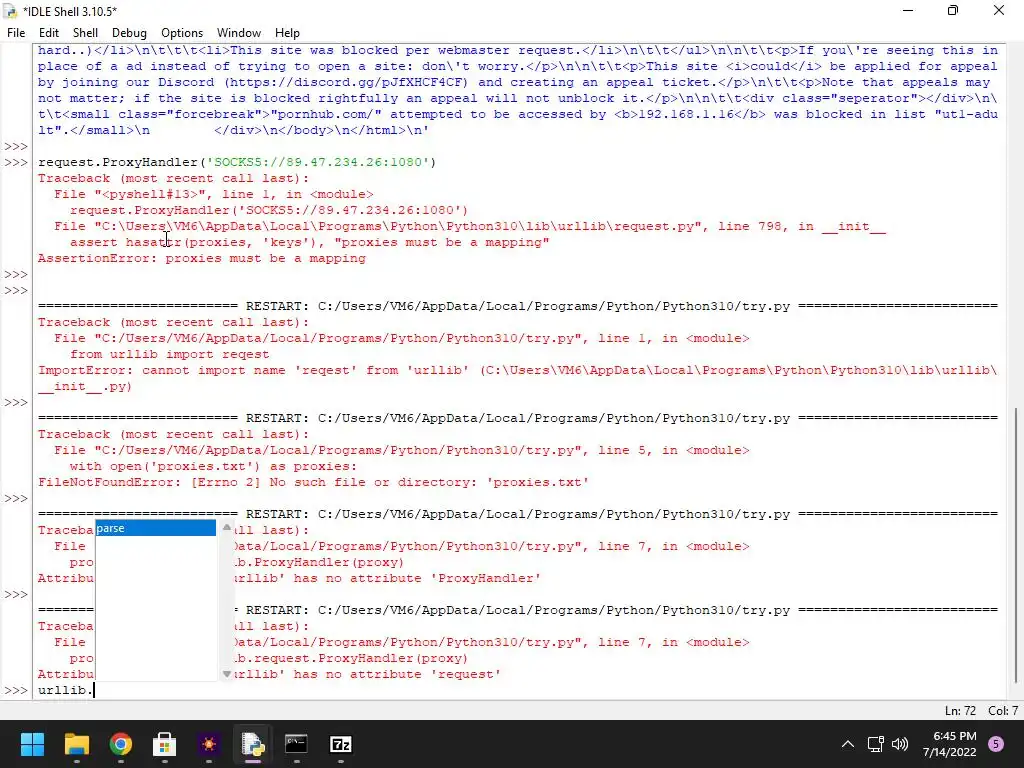
Task: Click 'AssertionError: proxies must be a mapping' line
Action: tap(202, 258)
